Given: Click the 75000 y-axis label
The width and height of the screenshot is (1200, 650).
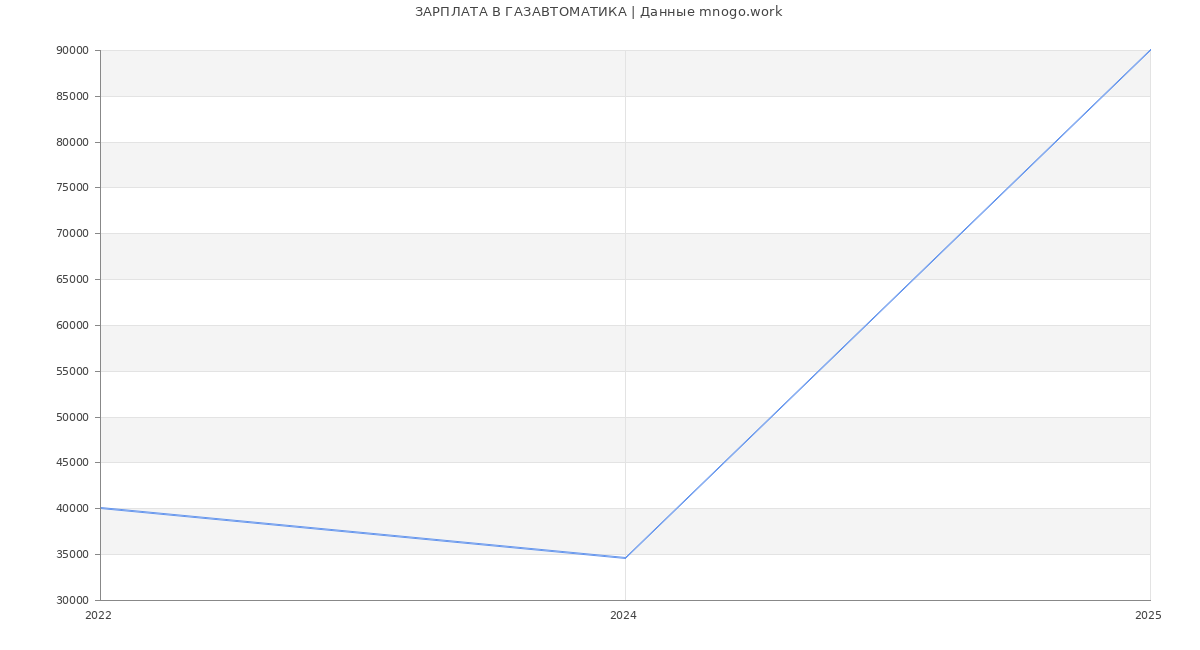Looking at the screenshot, I should tap(72, 188).
